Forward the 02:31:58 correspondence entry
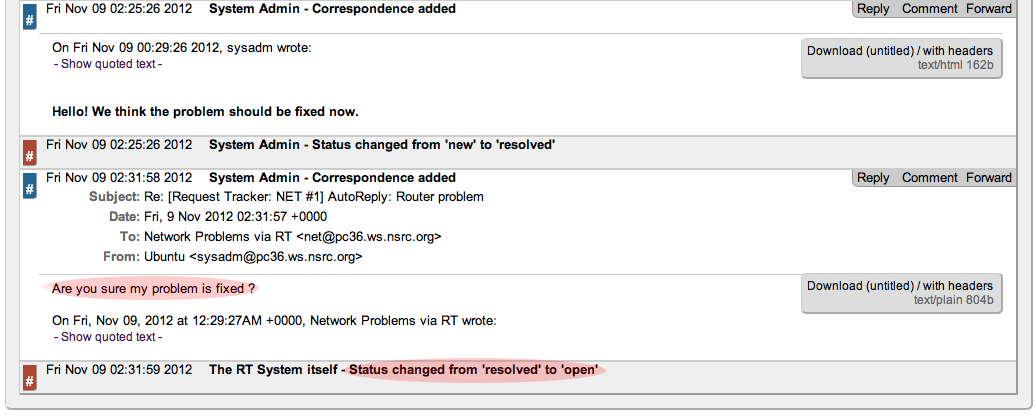This screenshot has height=418, width=1036. coord(988,178)
